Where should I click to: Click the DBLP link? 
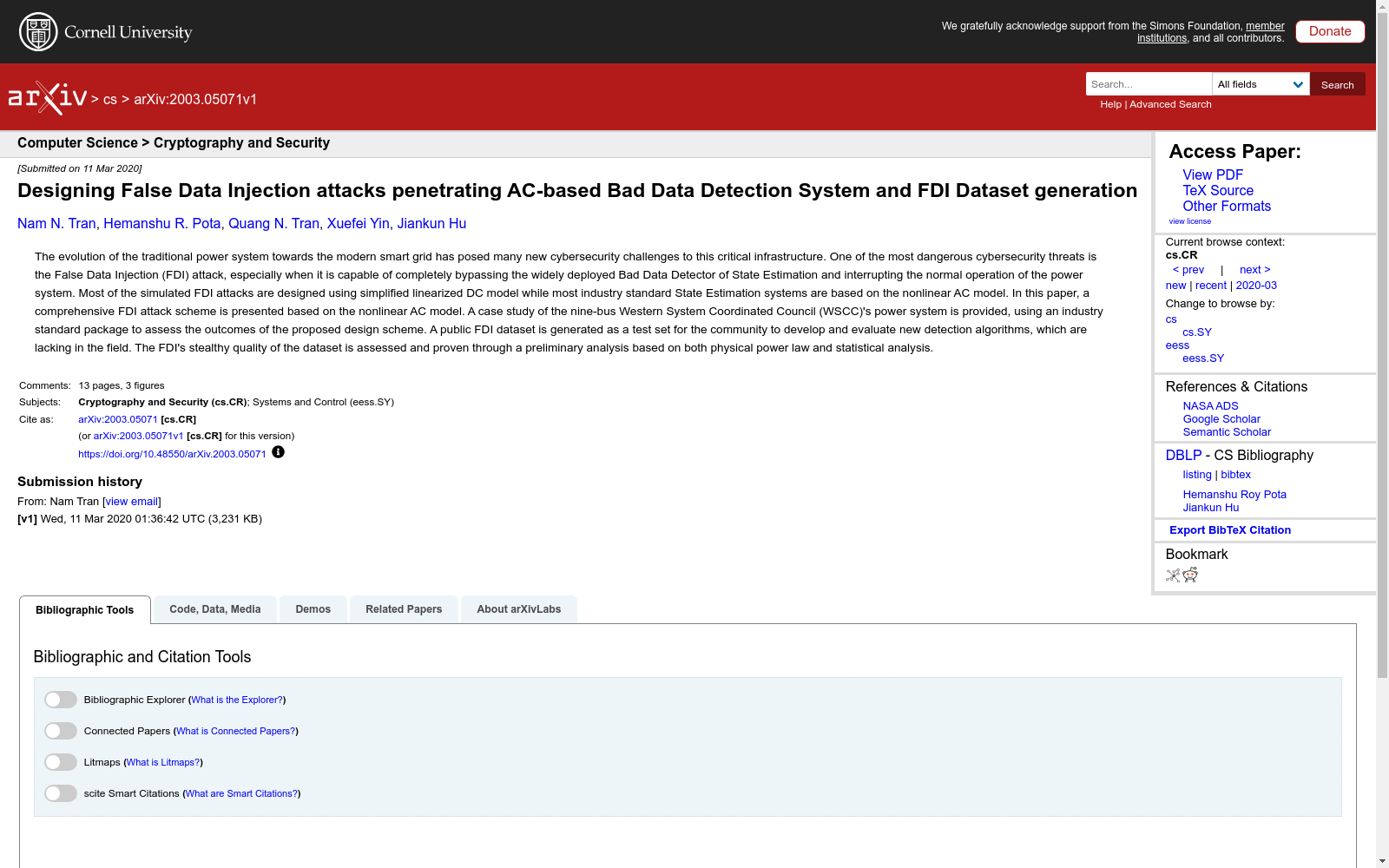coord(1183,456)
